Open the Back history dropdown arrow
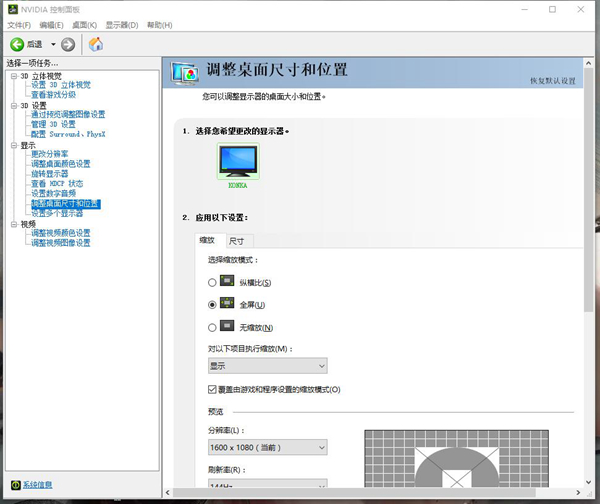 coord(53,44)
